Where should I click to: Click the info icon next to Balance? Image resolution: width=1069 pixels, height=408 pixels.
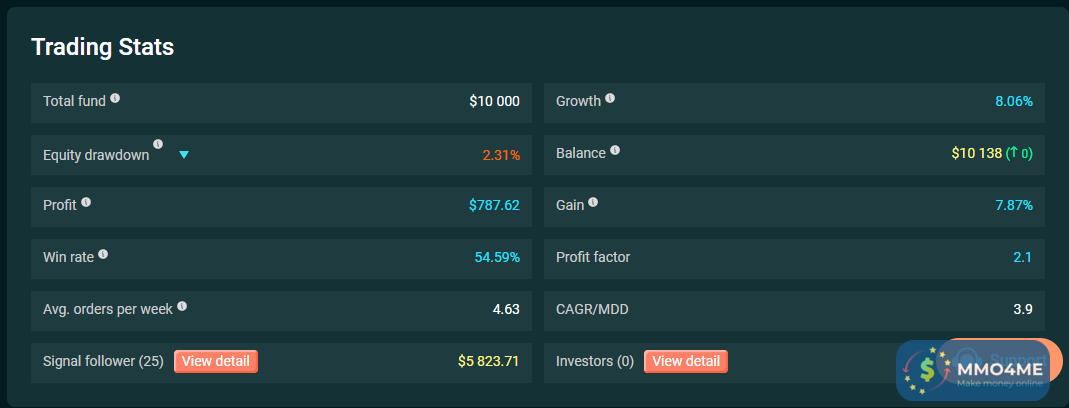point(615,150)
